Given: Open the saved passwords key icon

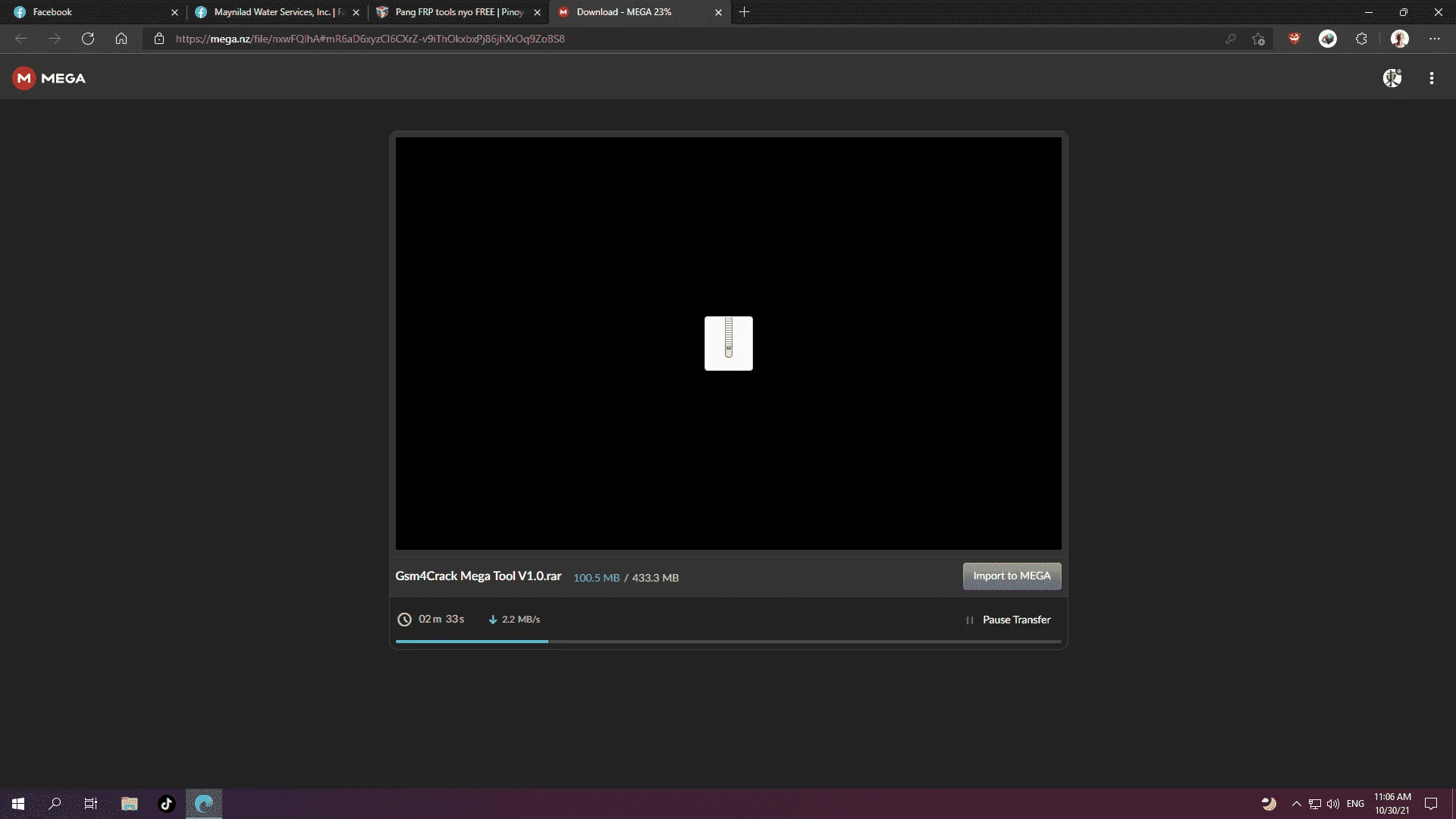Looking at the screenshot, I should click(1230, 39).
